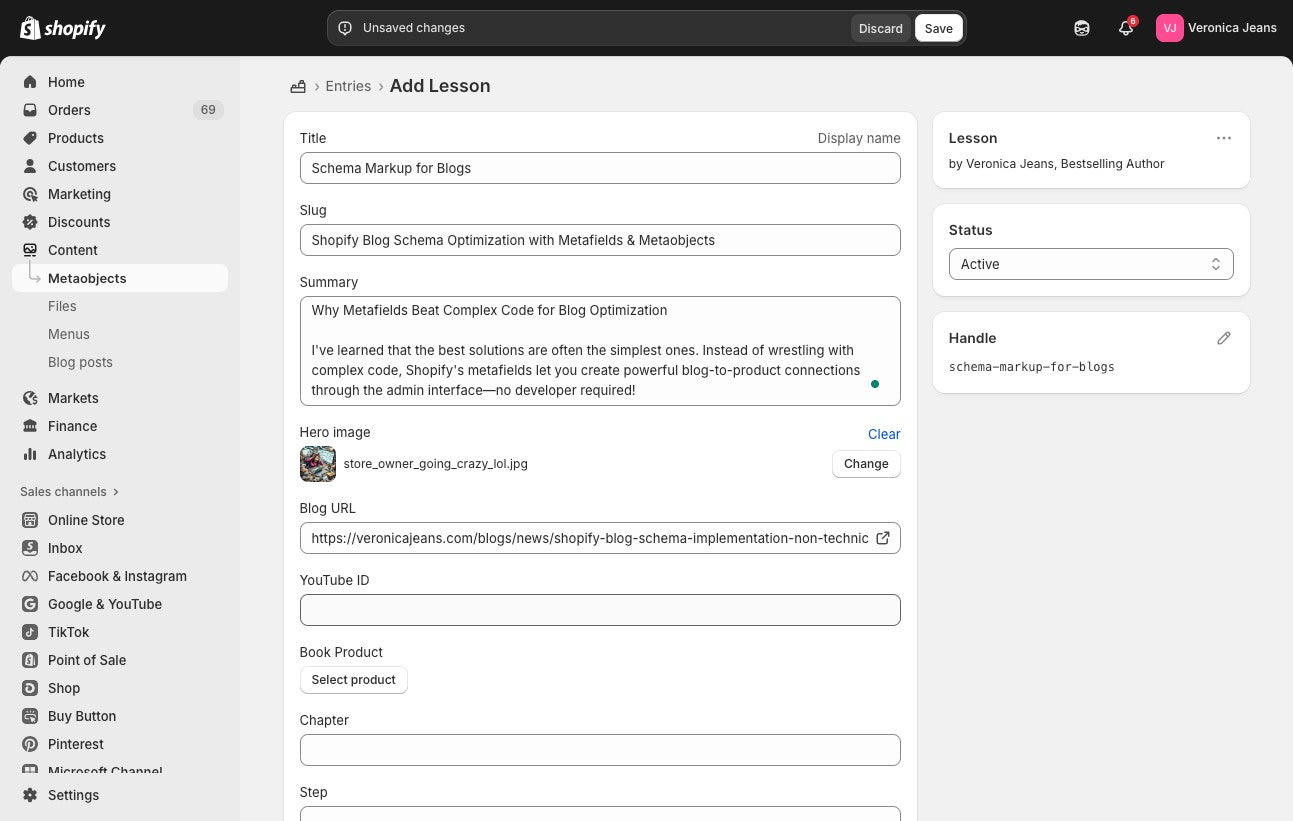Click the metaobjects breadcrumb icon
This screenshot has width=1293, height=821.
tap(298, 86)
